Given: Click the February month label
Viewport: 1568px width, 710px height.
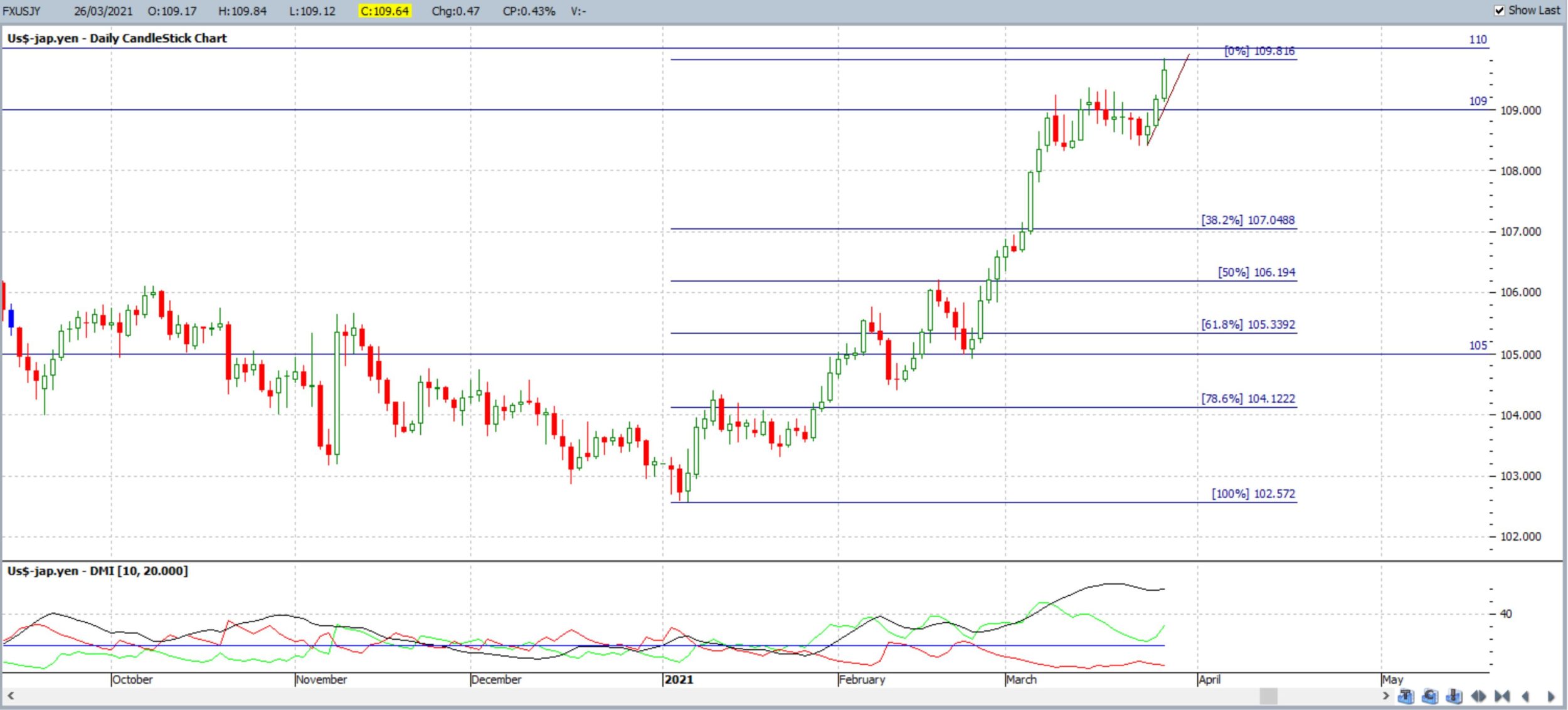Looking at the screenshot, I should pos(862,679).
